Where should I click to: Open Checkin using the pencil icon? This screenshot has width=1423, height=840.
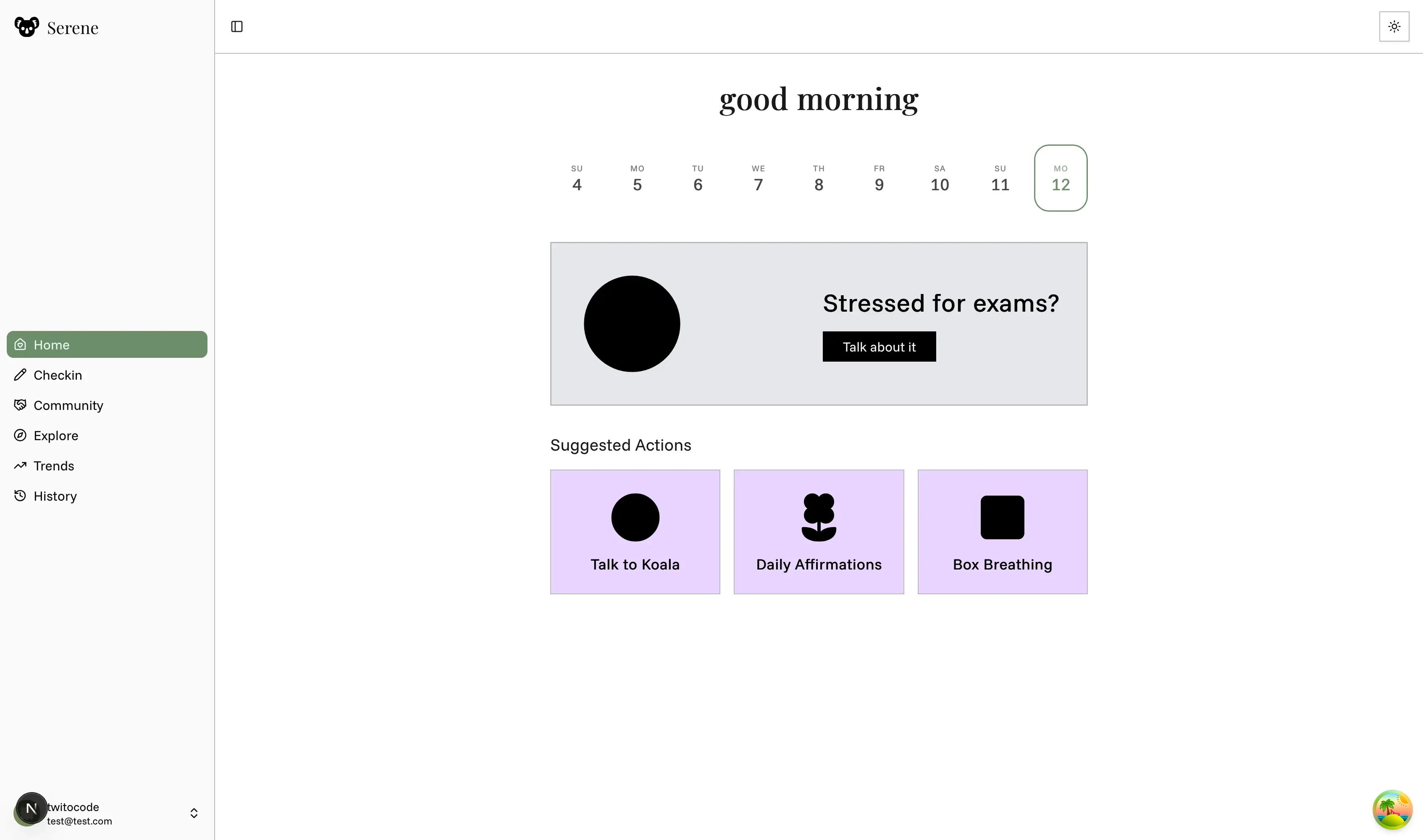tap(21, 375)
